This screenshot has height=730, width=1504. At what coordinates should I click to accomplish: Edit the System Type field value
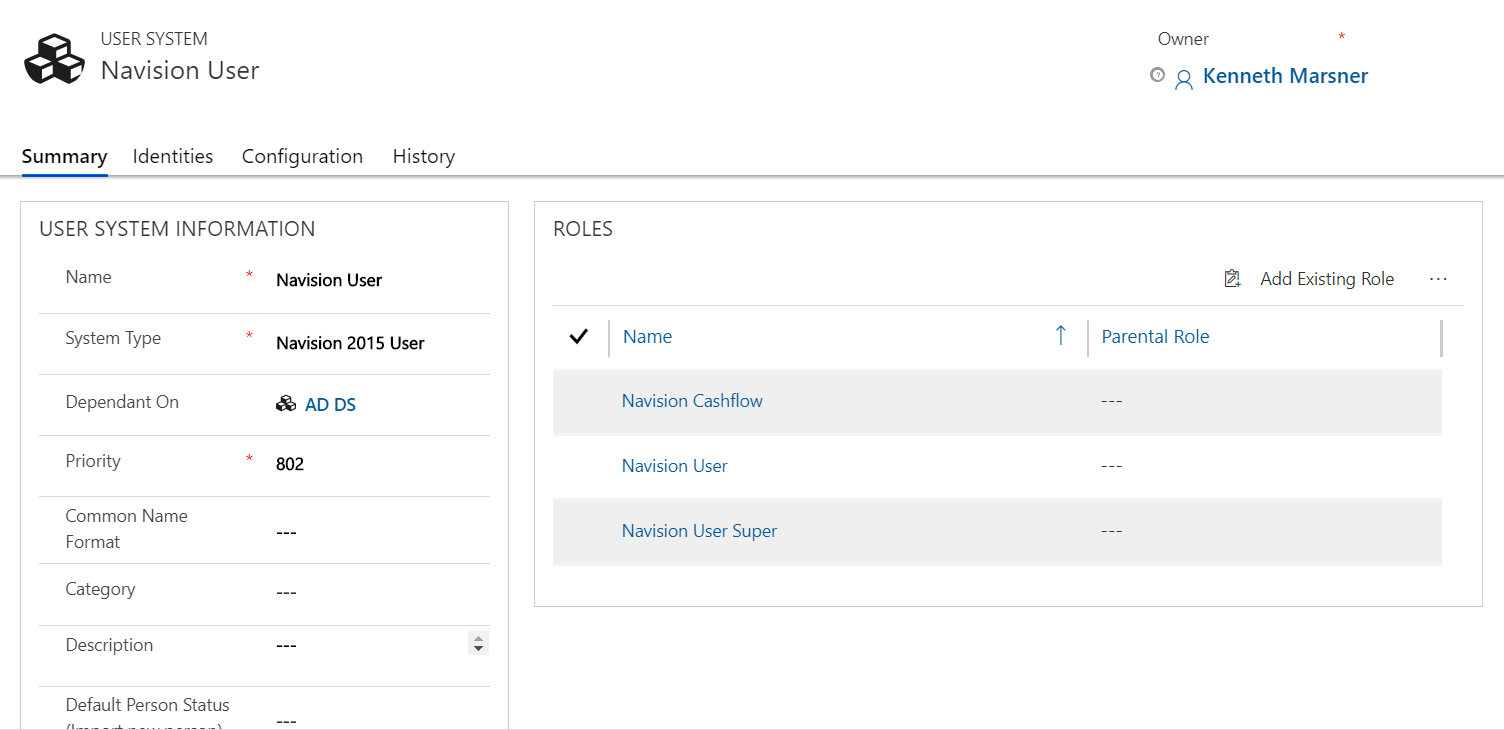350,343
